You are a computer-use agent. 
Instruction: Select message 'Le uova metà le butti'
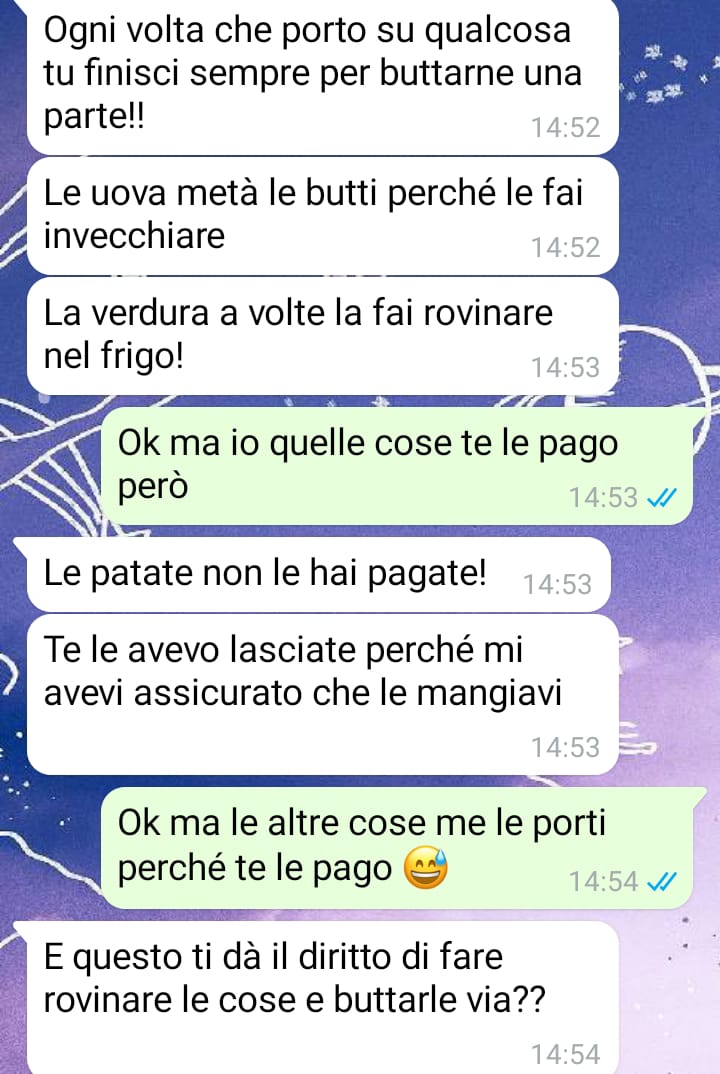(x=323, y=216)
